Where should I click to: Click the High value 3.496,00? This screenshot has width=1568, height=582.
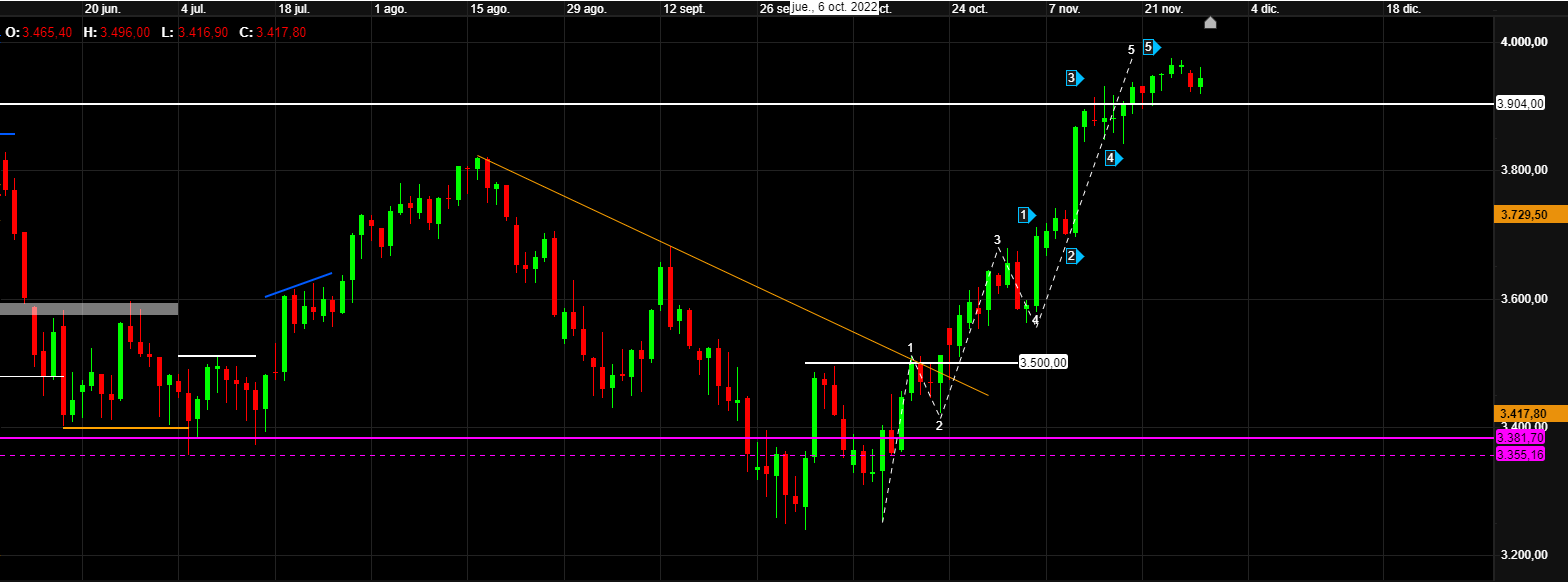125,33
